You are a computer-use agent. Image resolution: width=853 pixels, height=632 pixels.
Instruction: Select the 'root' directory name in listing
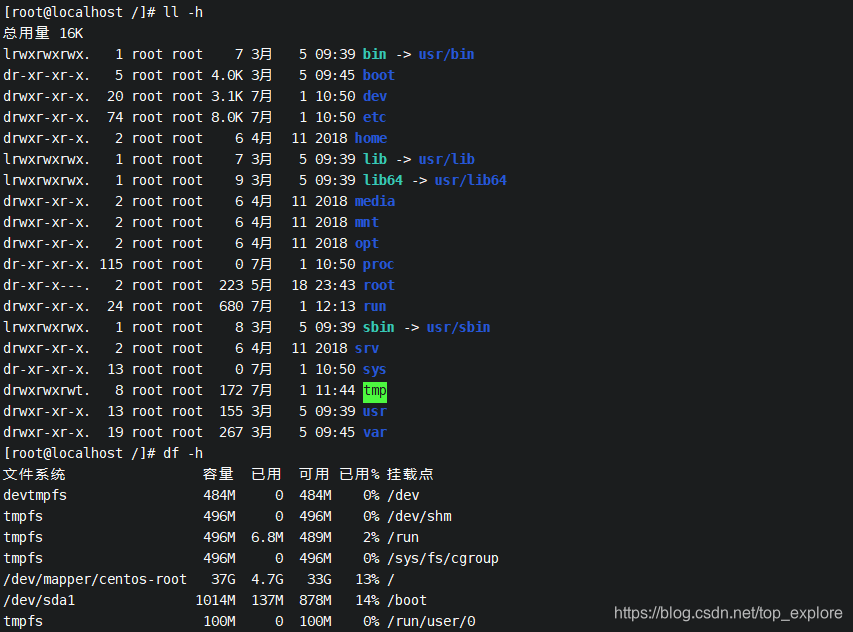pyautogui.click(x=379, y=286)
